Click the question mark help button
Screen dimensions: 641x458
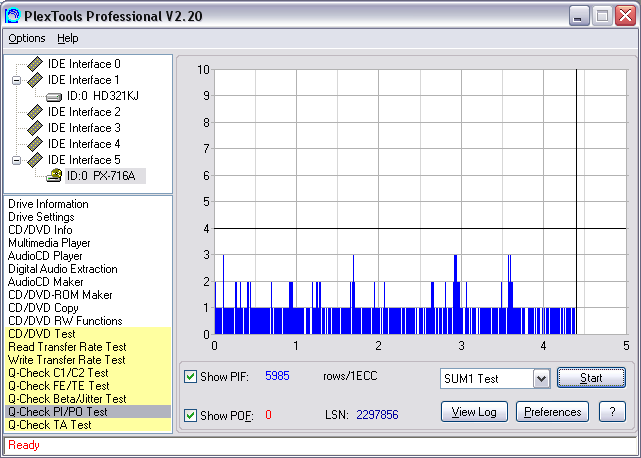[x=612, y=412]
